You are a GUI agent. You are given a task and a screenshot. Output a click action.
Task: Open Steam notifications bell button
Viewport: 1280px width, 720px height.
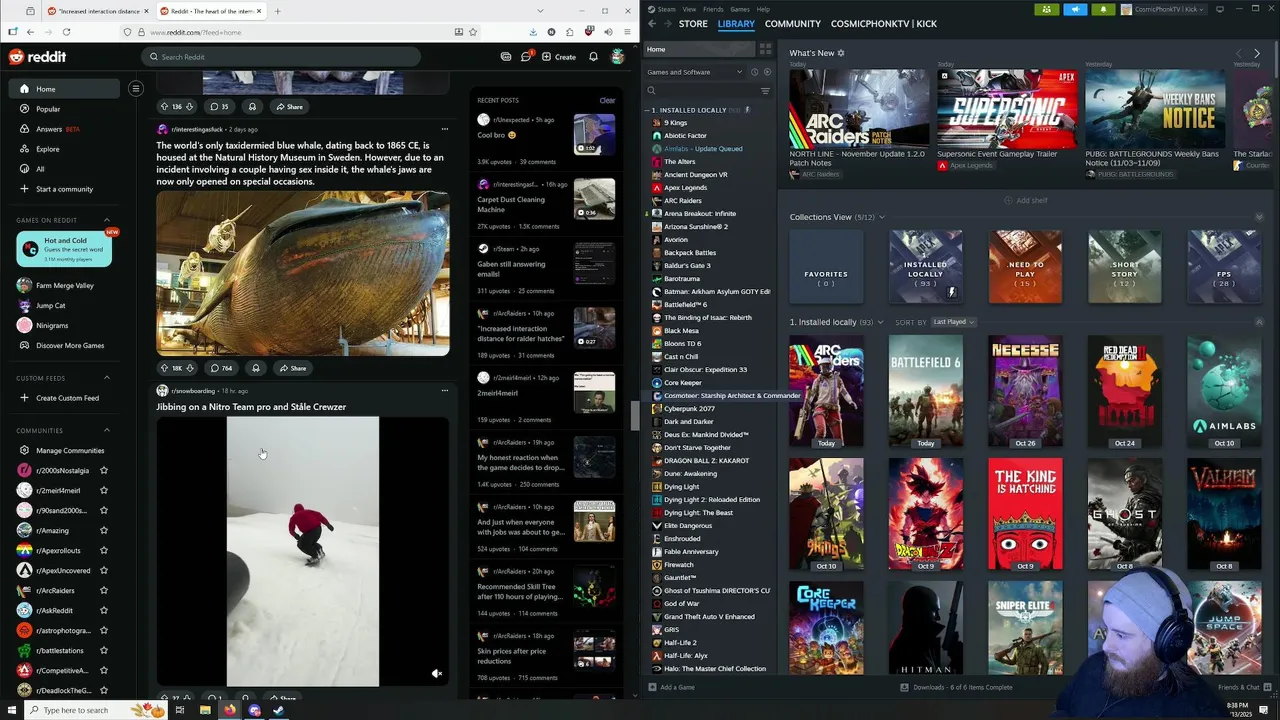tap(1103, 9)
